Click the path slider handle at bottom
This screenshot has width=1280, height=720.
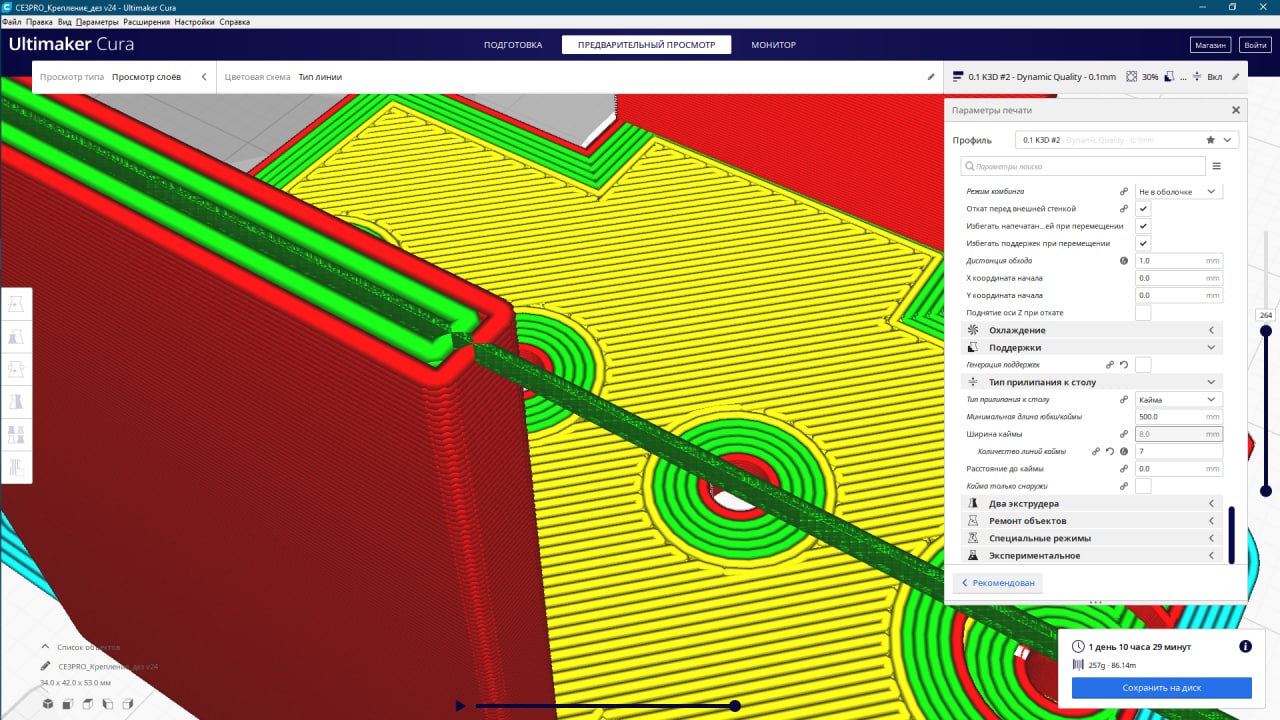(735, 706)
